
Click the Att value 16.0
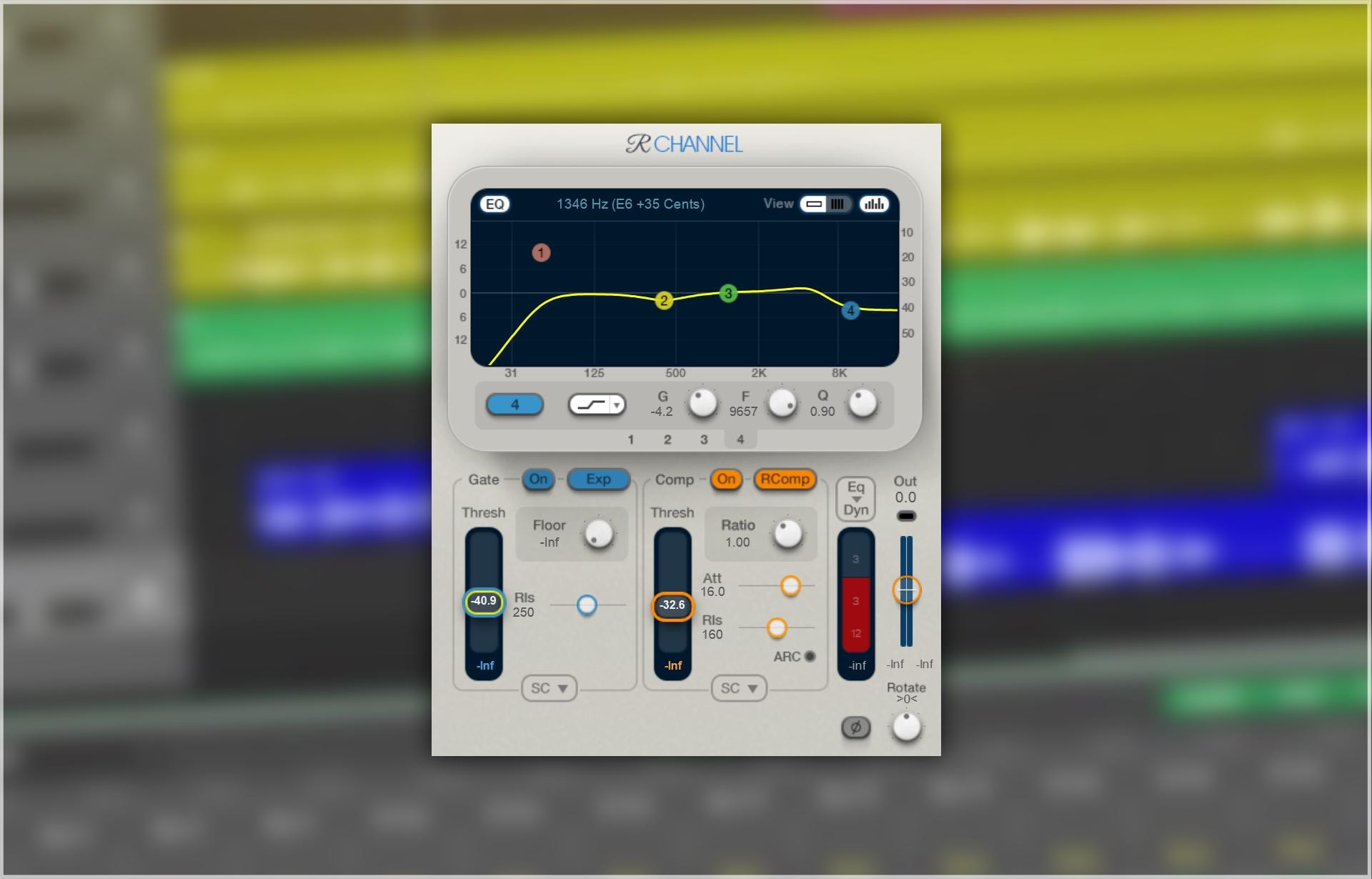(712, 592)
